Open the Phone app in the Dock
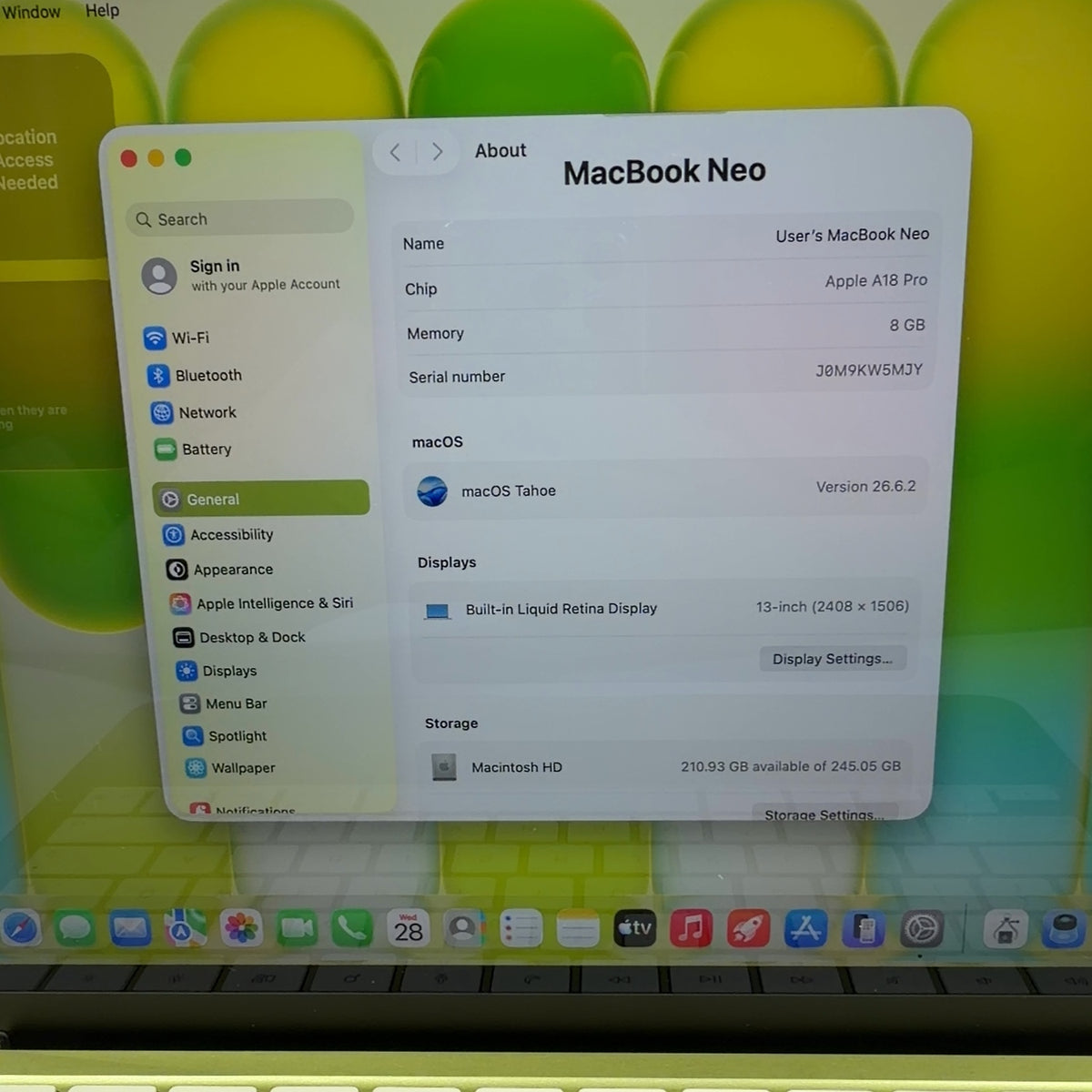The height and width of the screenshot is (1092, 1092). click(353, 928)
